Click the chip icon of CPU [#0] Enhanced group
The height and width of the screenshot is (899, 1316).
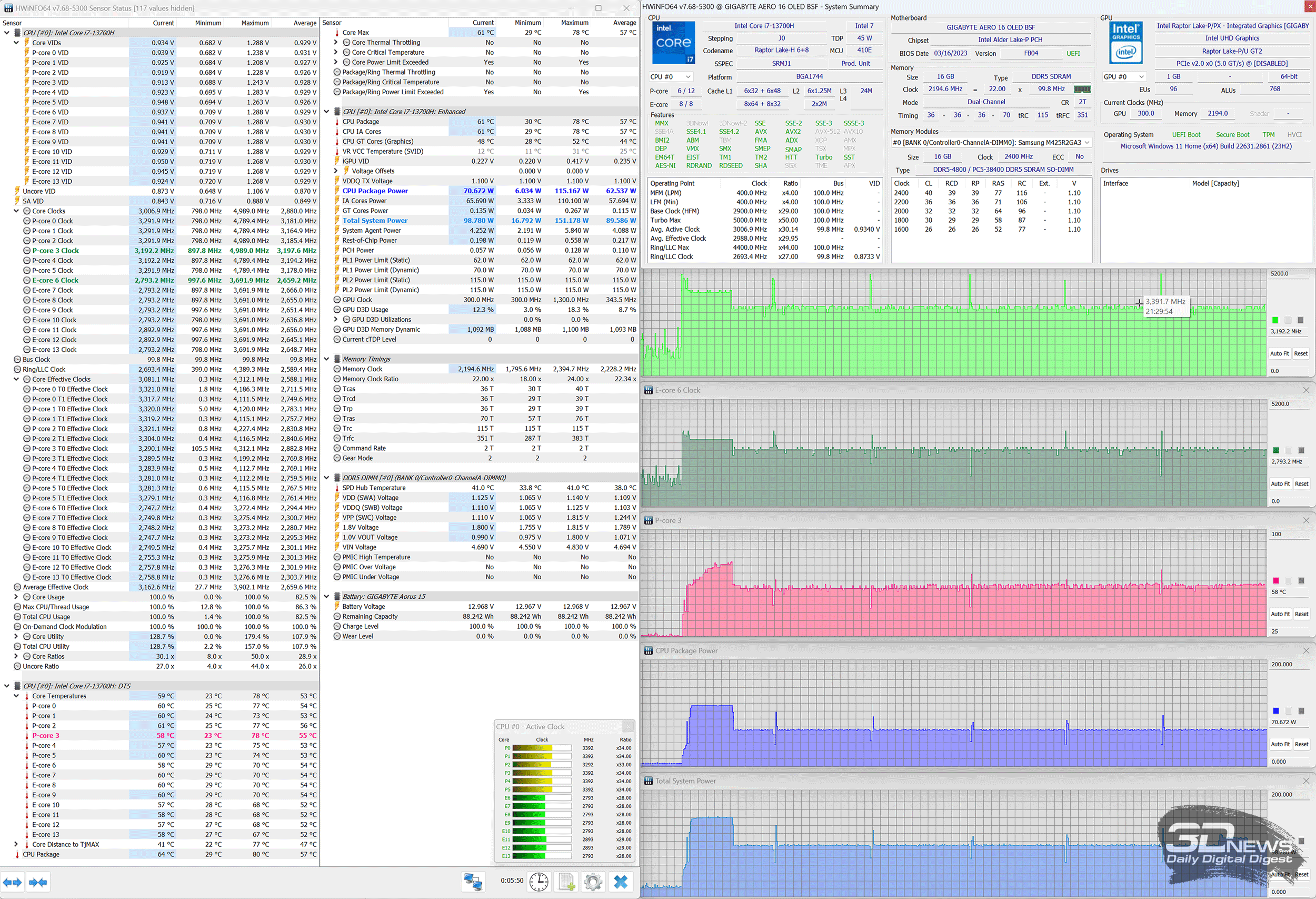pyautogui.click(x=336, y=112)
